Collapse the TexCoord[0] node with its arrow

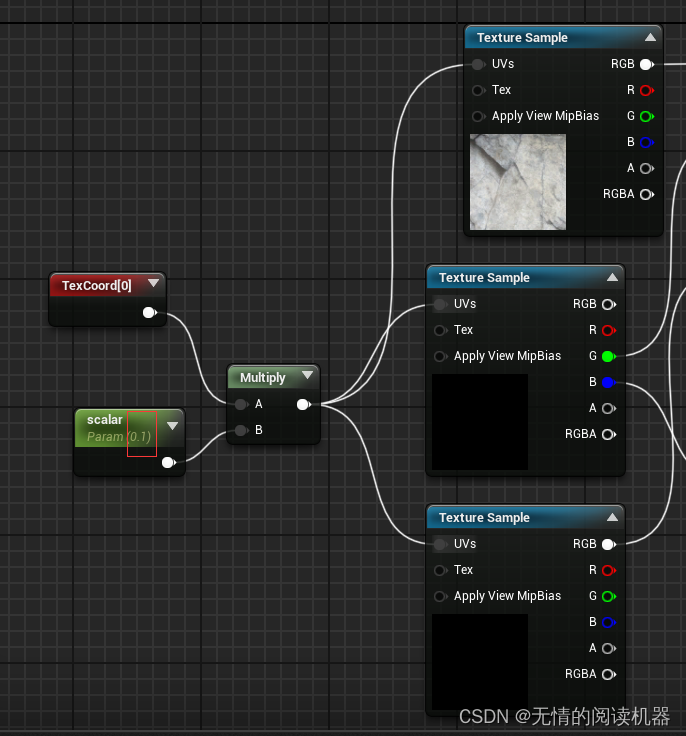[x=153, y=284]
